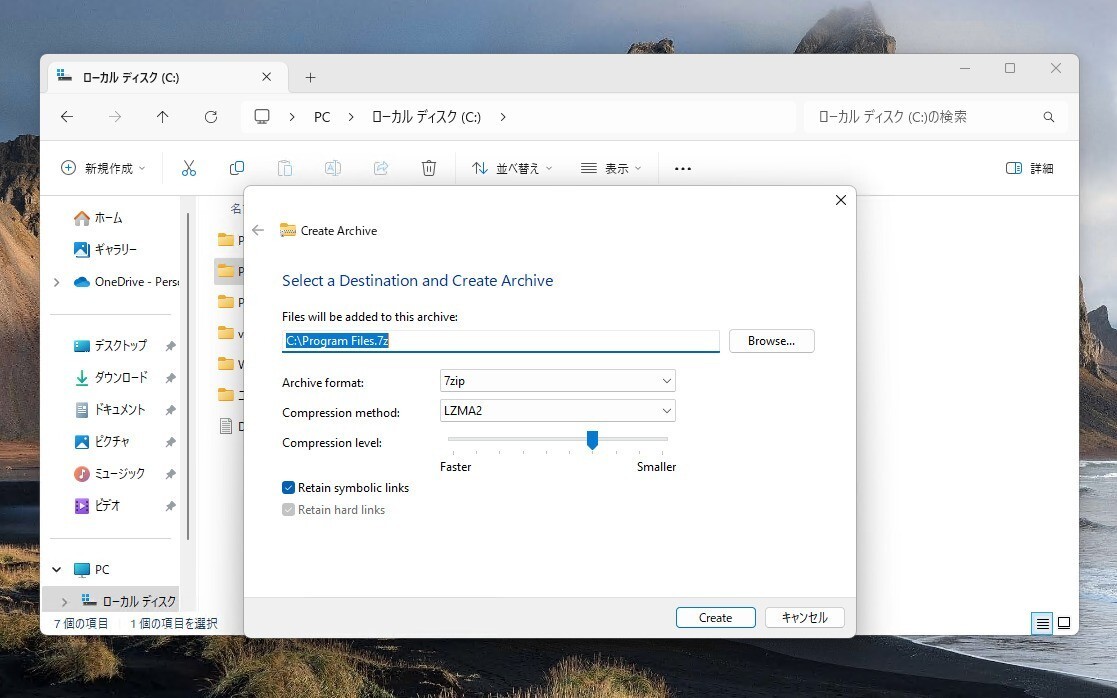Click the Refresh icon in the address bar
Image resolution: width=1117 pixels, height=698 pixels.
point(210,116)
